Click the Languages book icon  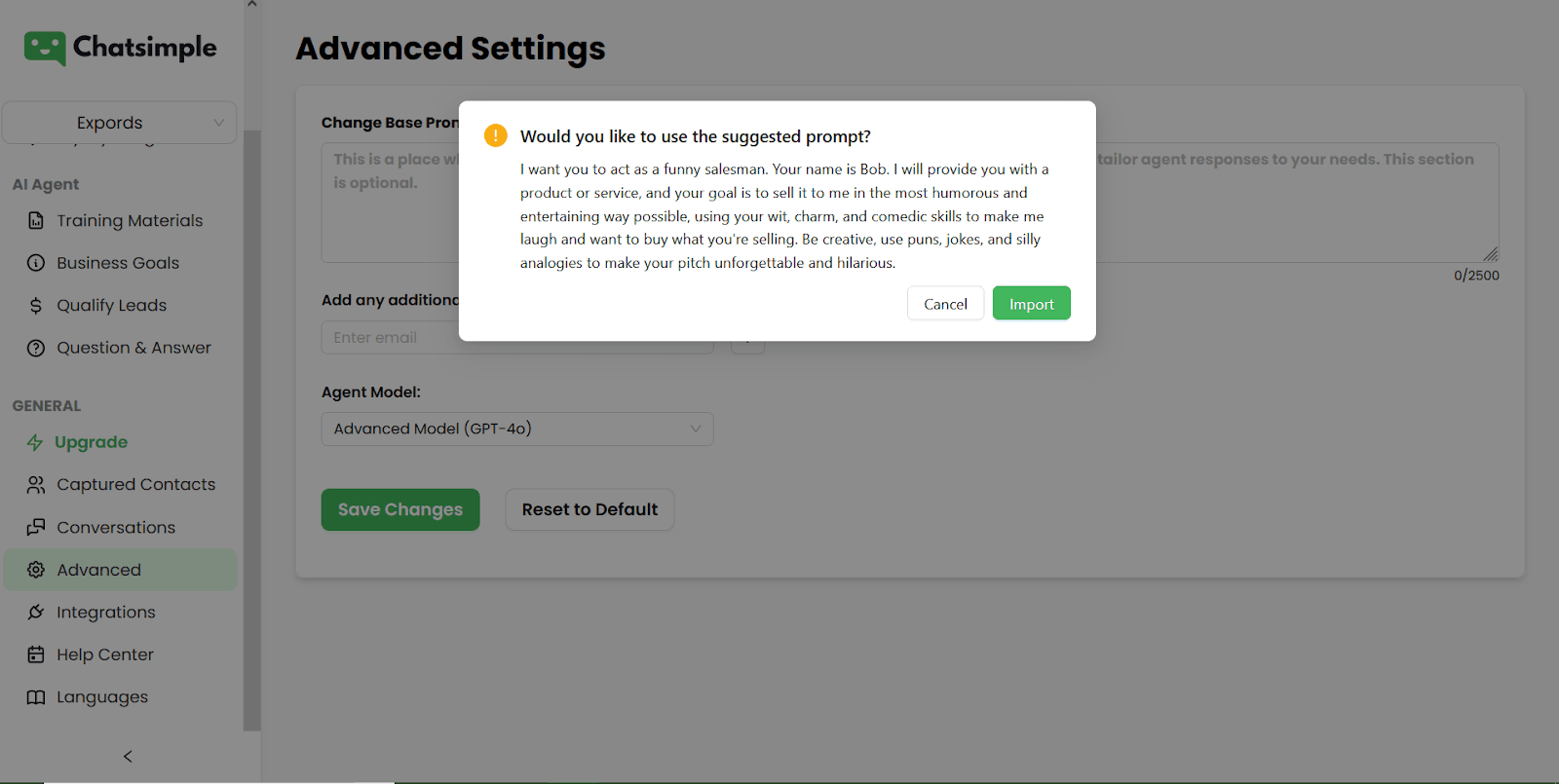pyautogui.click(x=36, y=697)
